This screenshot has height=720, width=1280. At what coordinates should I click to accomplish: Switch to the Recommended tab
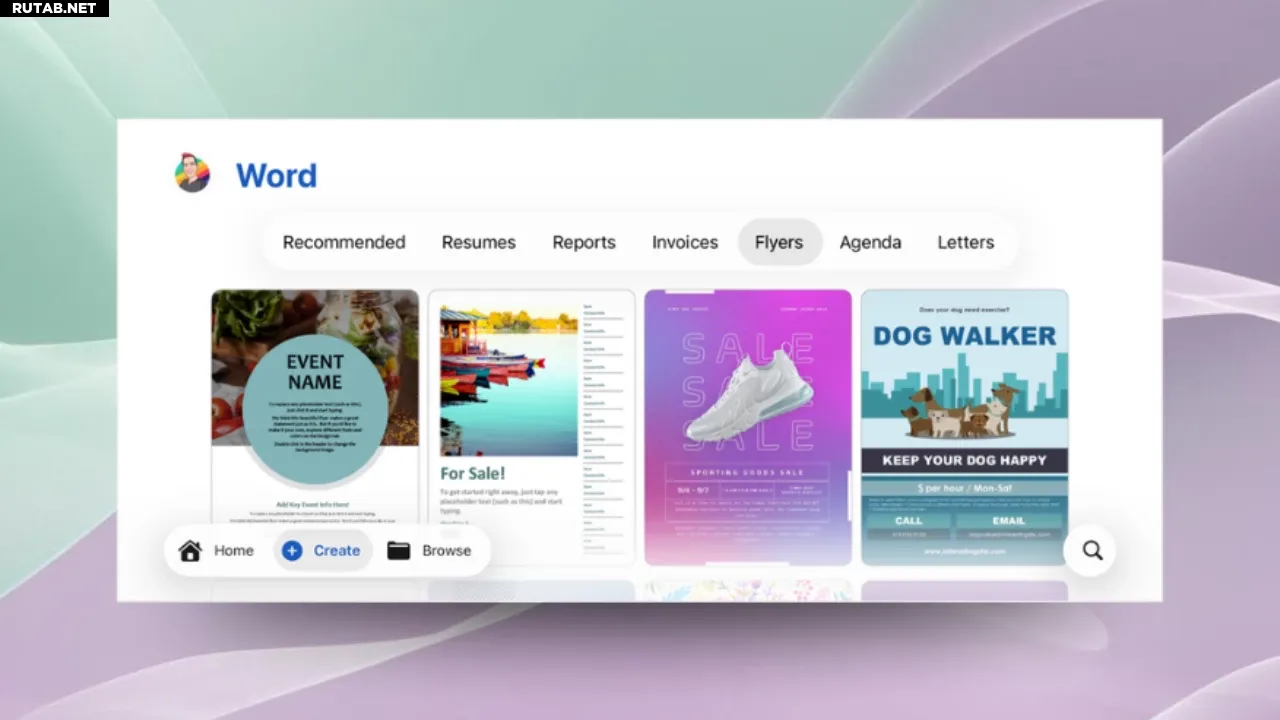coord(344,242)
